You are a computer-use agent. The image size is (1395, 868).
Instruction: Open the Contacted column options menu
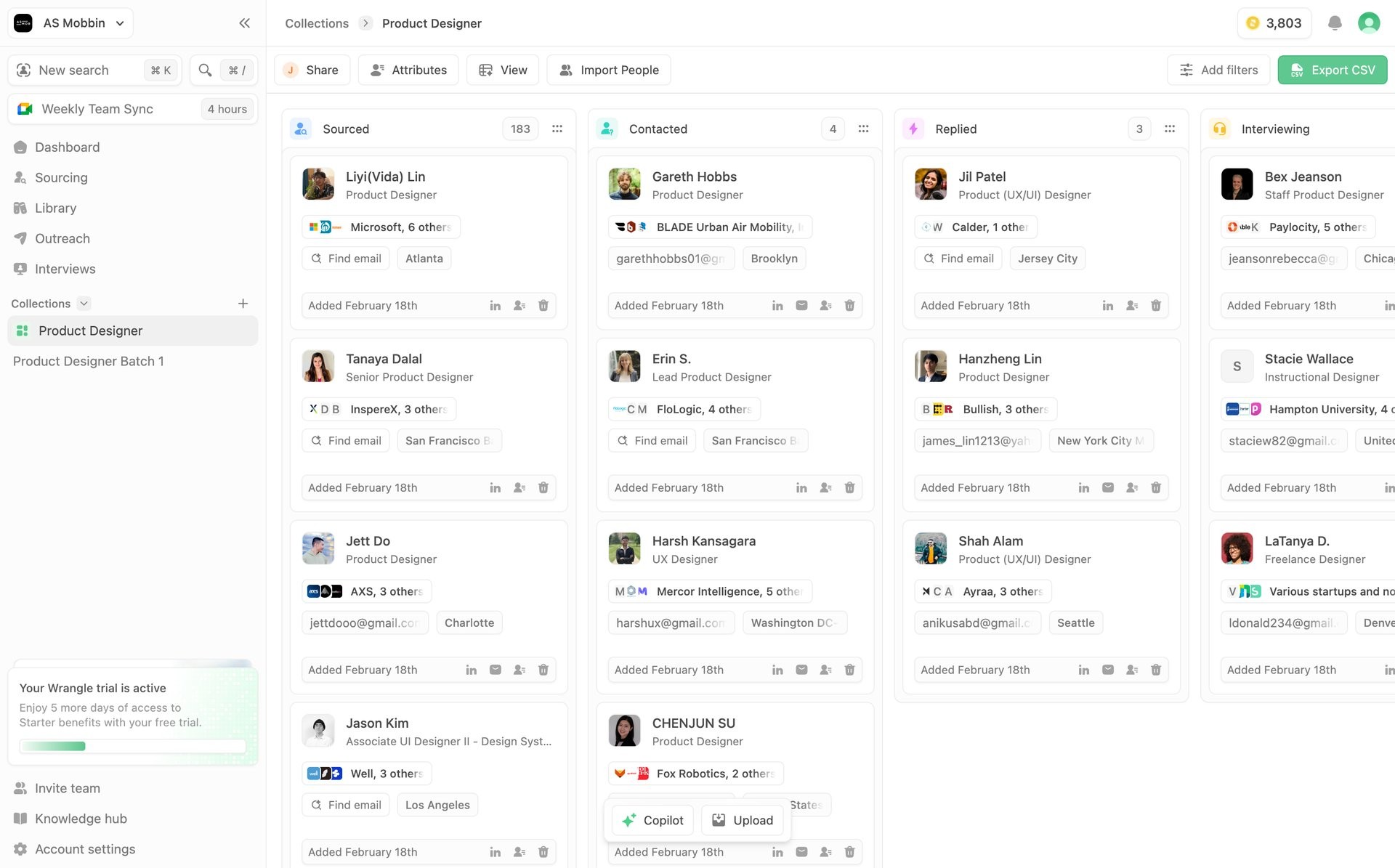point(863,129)
